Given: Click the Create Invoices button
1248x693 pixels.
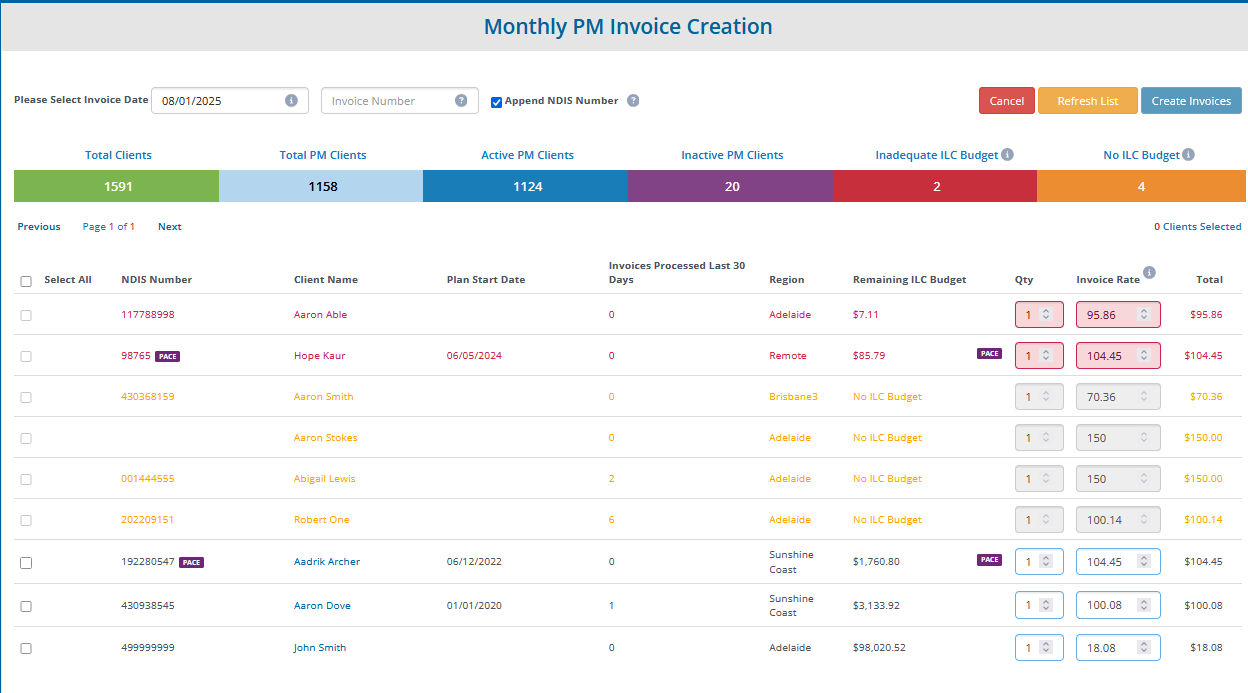Looking at the screenshot, I should (1191, 101).
